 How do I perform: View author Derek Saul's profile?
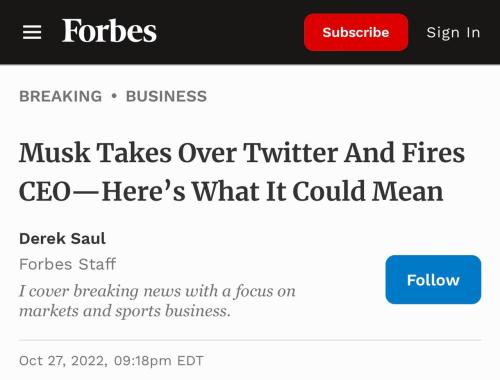[x=62, y=239]
